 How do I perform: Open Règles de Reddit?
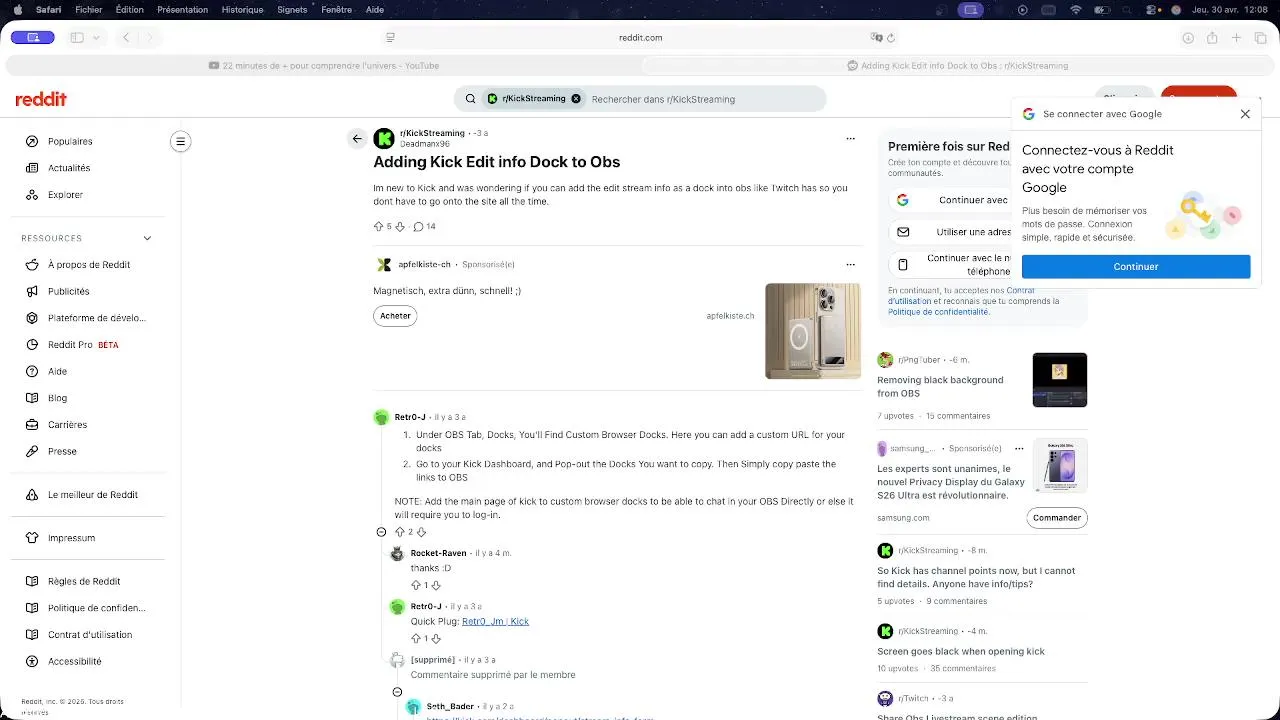point(84,582)
